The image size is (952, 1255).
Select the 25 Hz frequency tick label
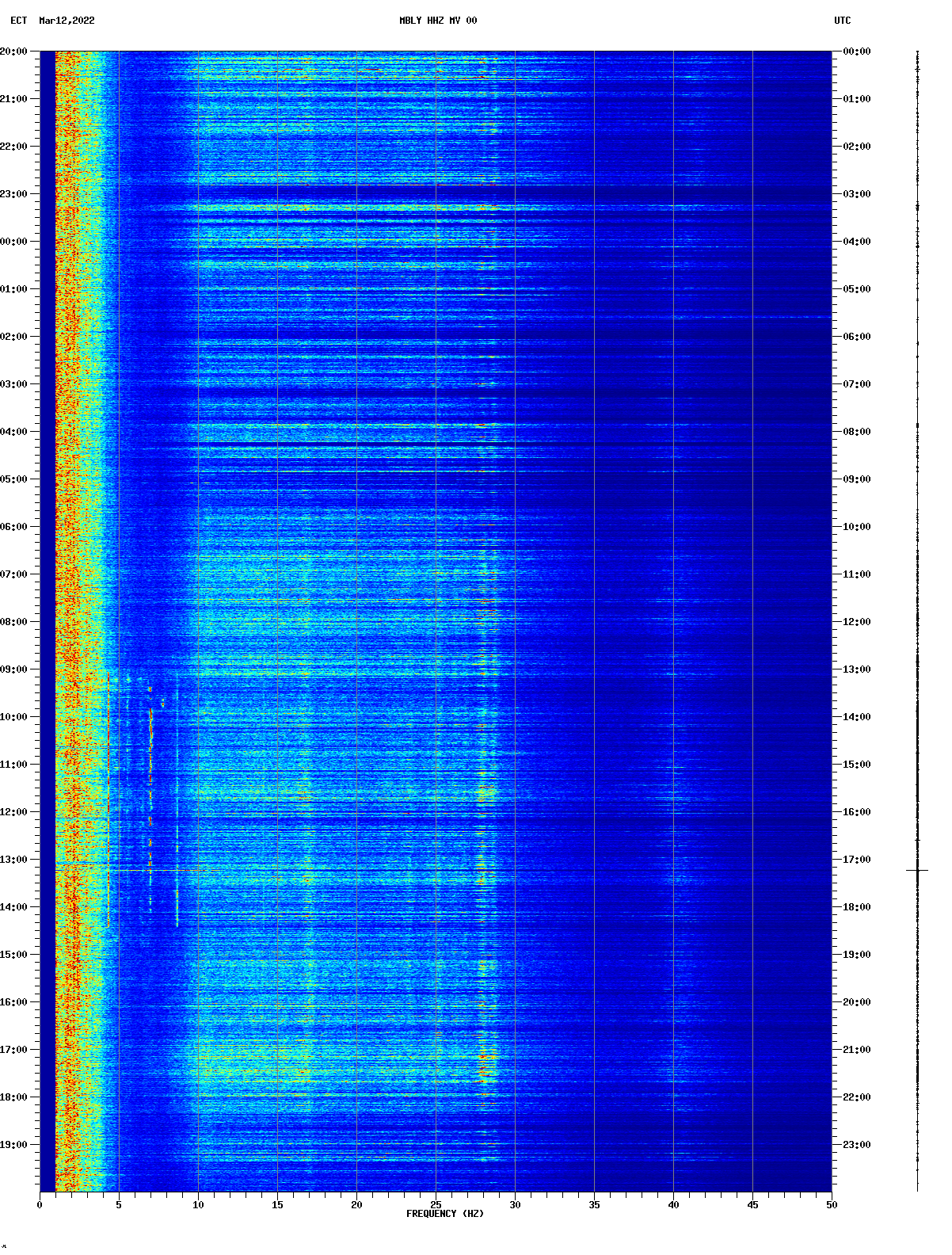click(436, 1205)
